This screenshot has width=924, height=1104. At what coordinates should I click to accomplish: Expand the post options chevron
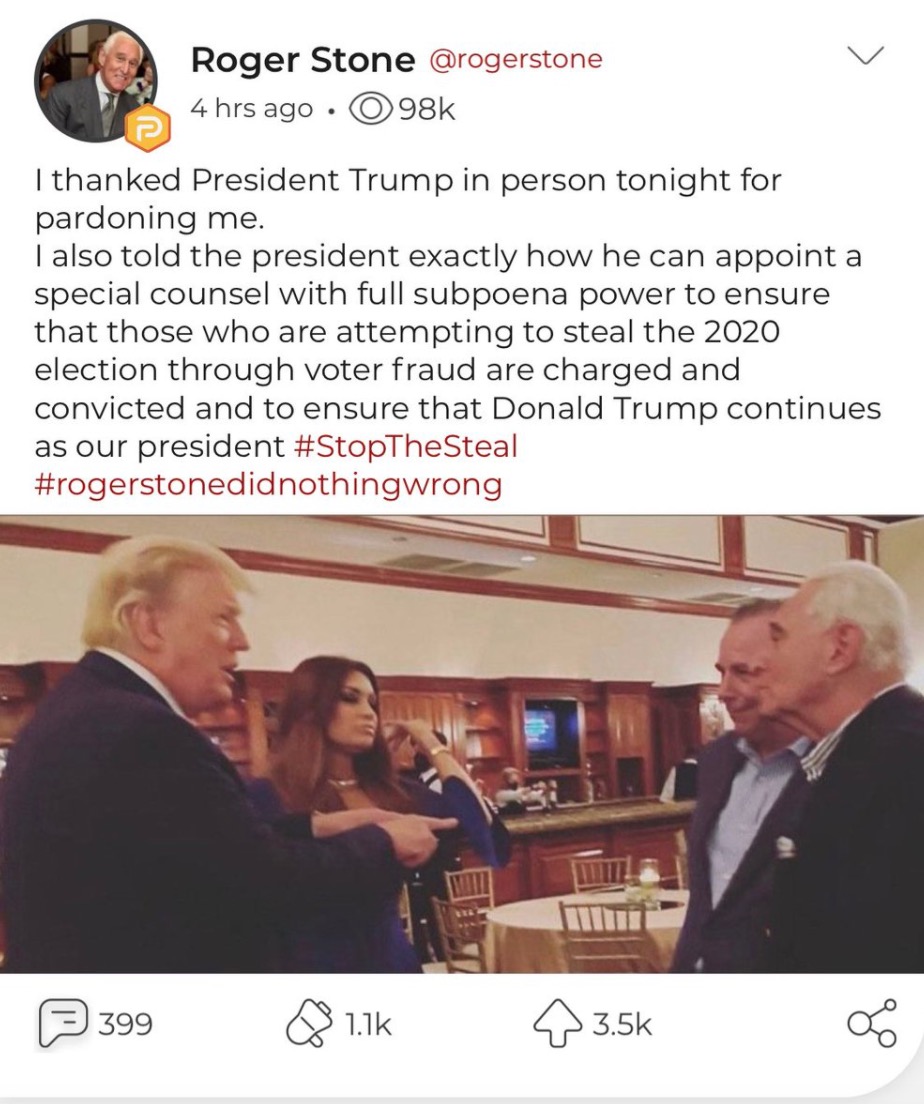click(864, 54)
